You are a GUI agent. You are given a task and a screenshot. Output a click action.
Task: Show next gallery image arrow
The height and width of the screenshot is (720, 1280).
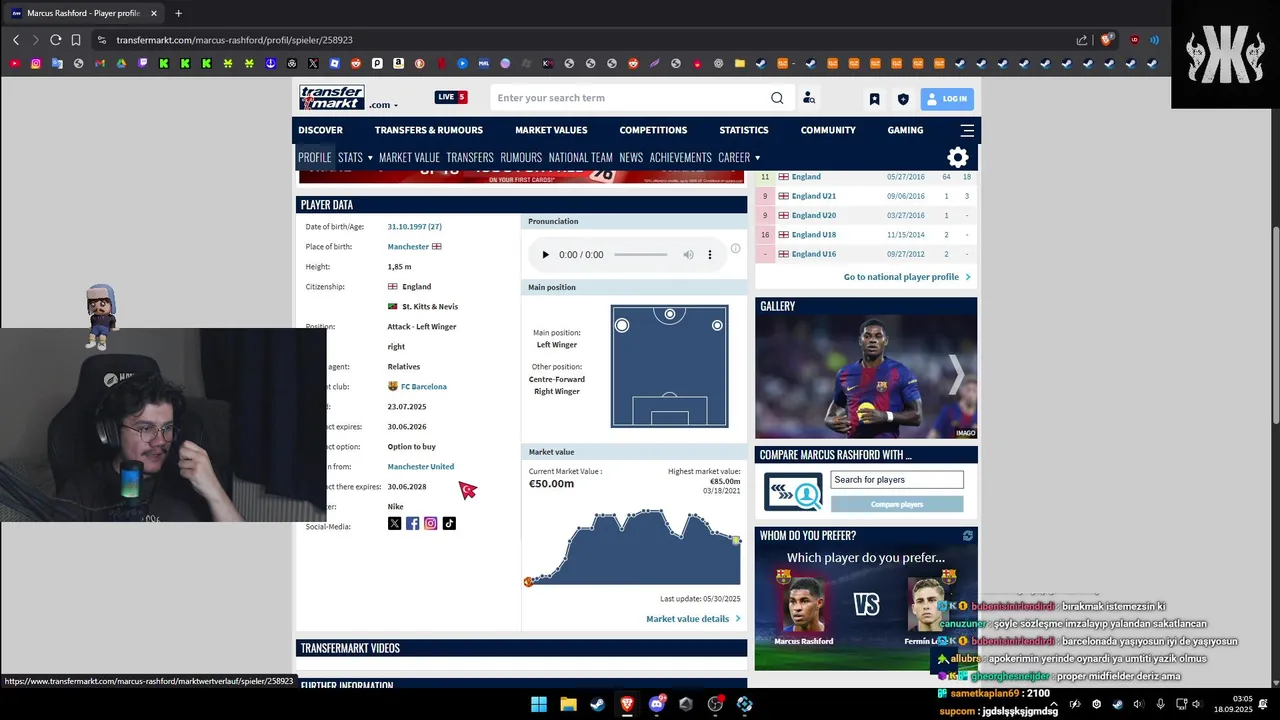(957, 375)
